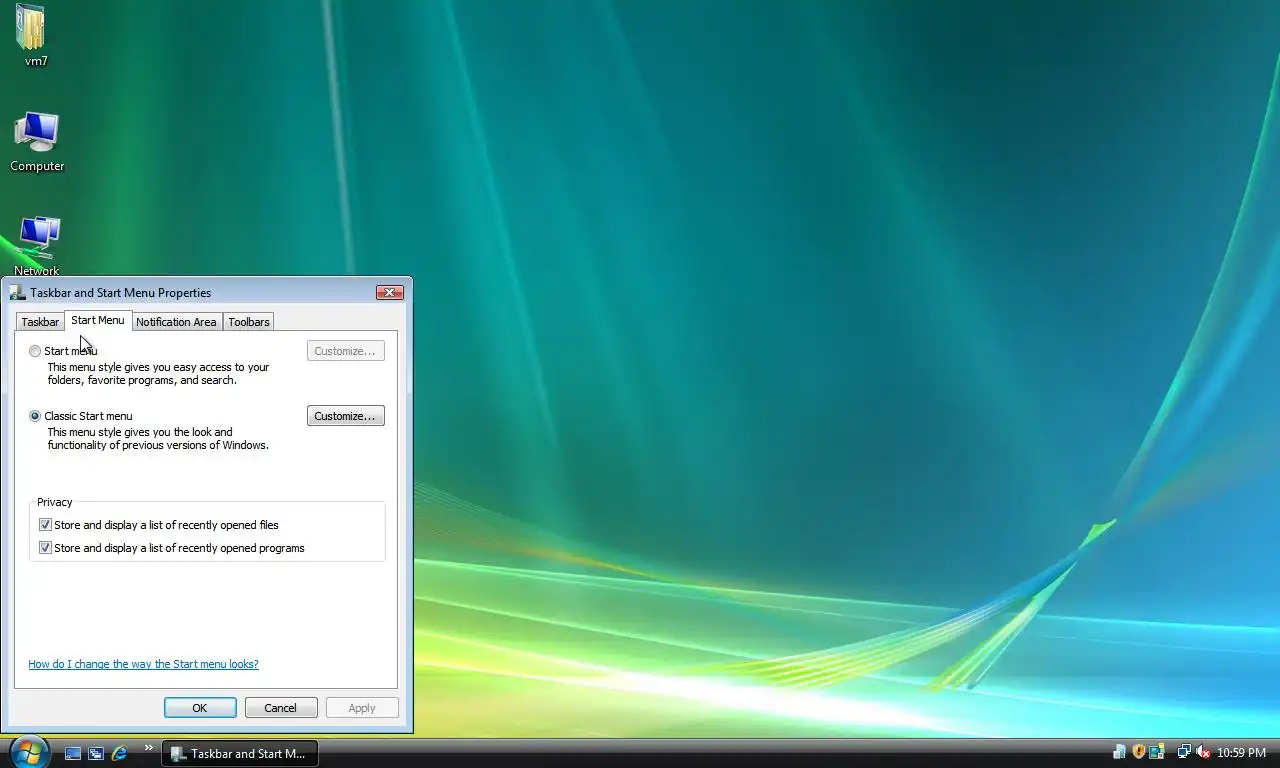
Task: Toggle storing recently opened files list
Action: (45, 525)
